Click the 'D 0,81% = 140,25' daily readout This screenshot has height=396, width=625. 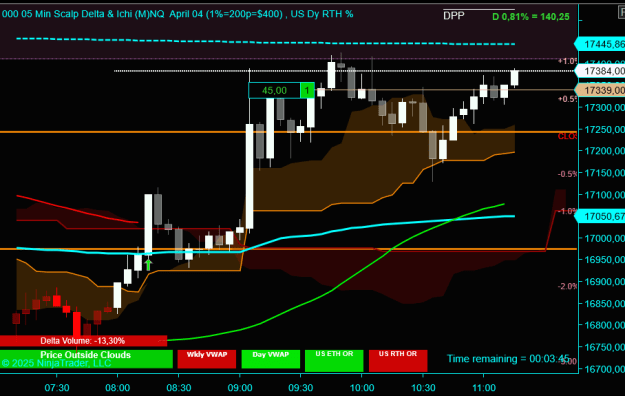point(531,16)
